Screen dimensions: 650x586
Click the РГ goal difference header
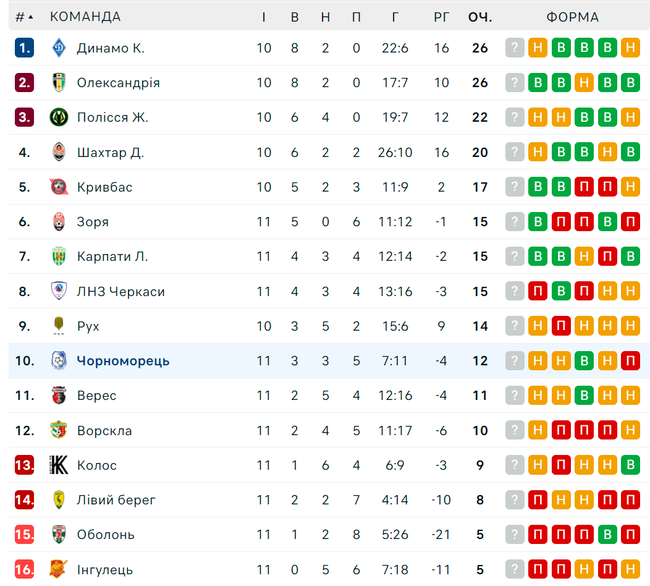pyautogui.click(x=441, y=17)
